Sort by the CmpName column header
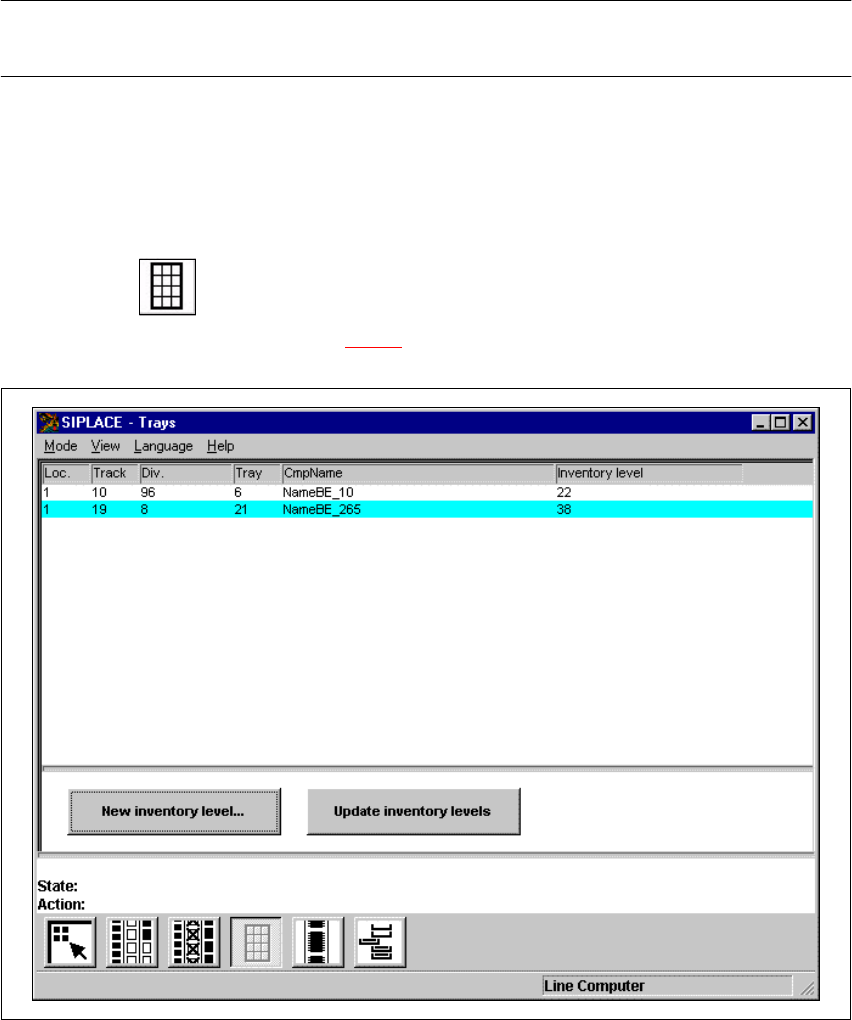The width and height of the screenshot is (852, 1020). coord(418,473)
